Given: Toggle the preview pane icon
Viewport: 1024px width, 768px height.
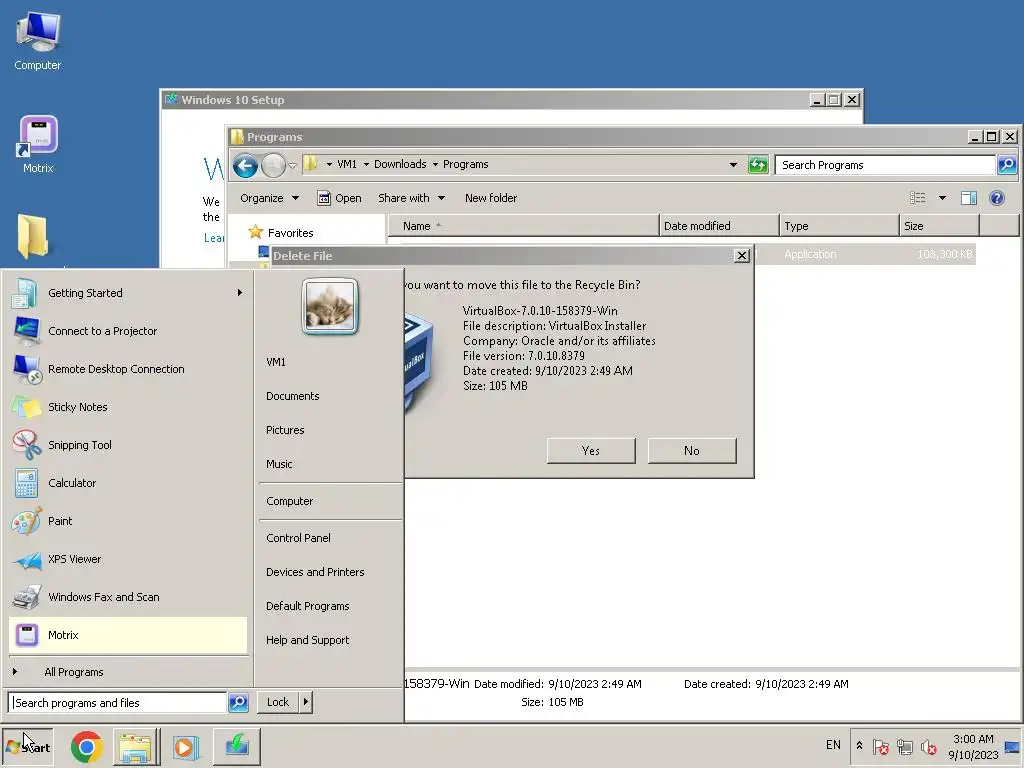Looking at the screenshot, I should click(969, 198).
